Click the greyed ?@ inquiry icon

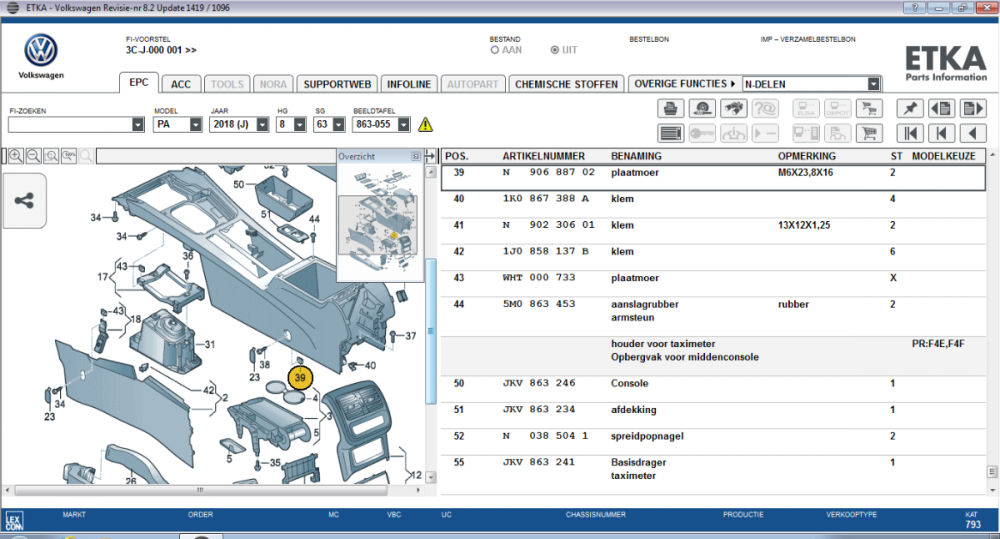coord(765,108)
